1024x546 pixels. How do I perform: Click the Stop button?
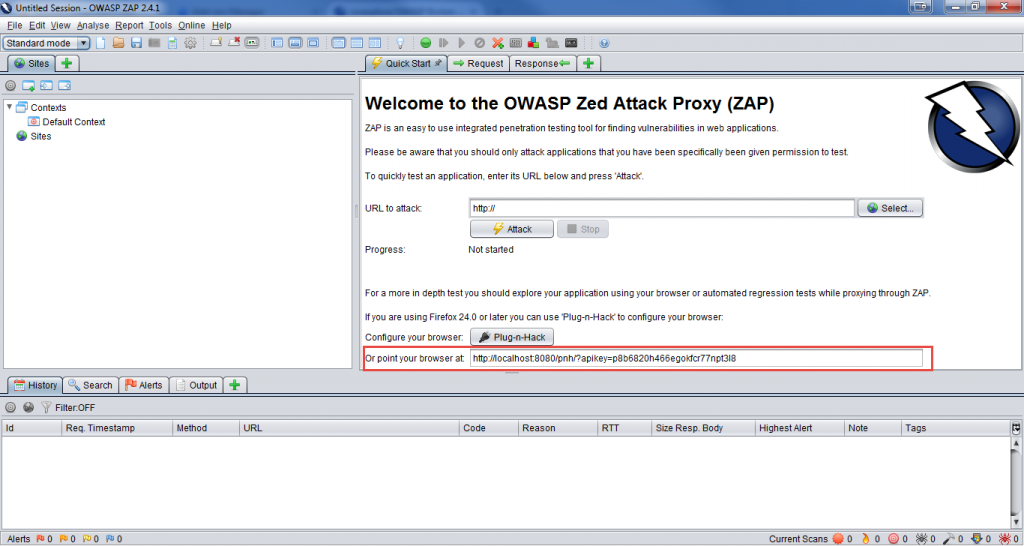tap(583, 229)
